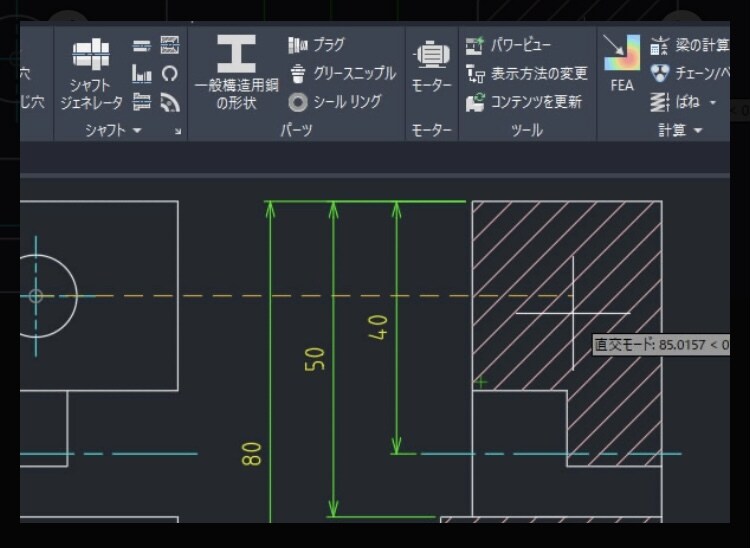Click the ツール panel title
Viewport: 750px width, 548px height.
[x=527, y=130]
